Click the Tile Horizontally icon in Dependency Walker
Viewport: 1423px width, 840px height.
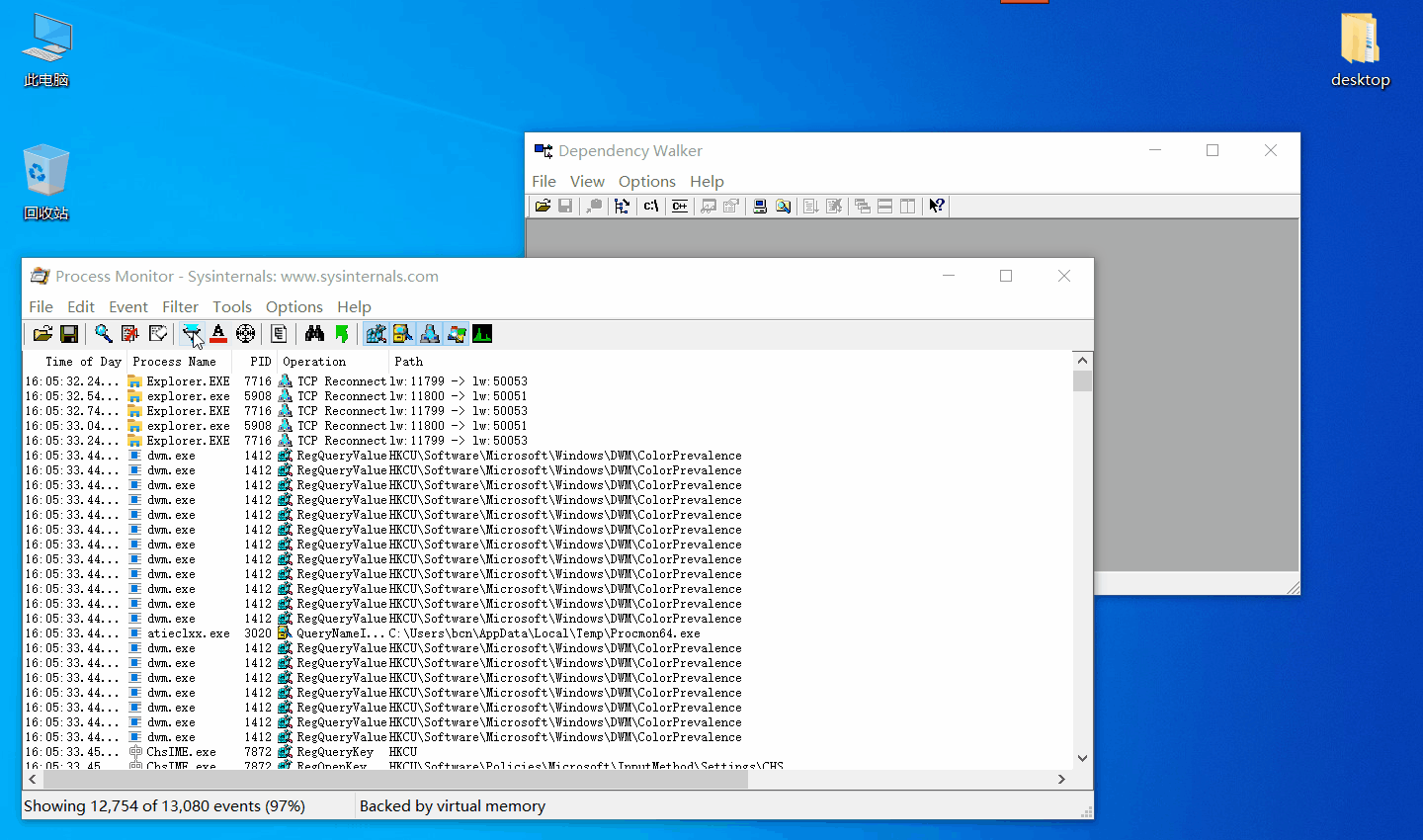click(x=885, y=207)
